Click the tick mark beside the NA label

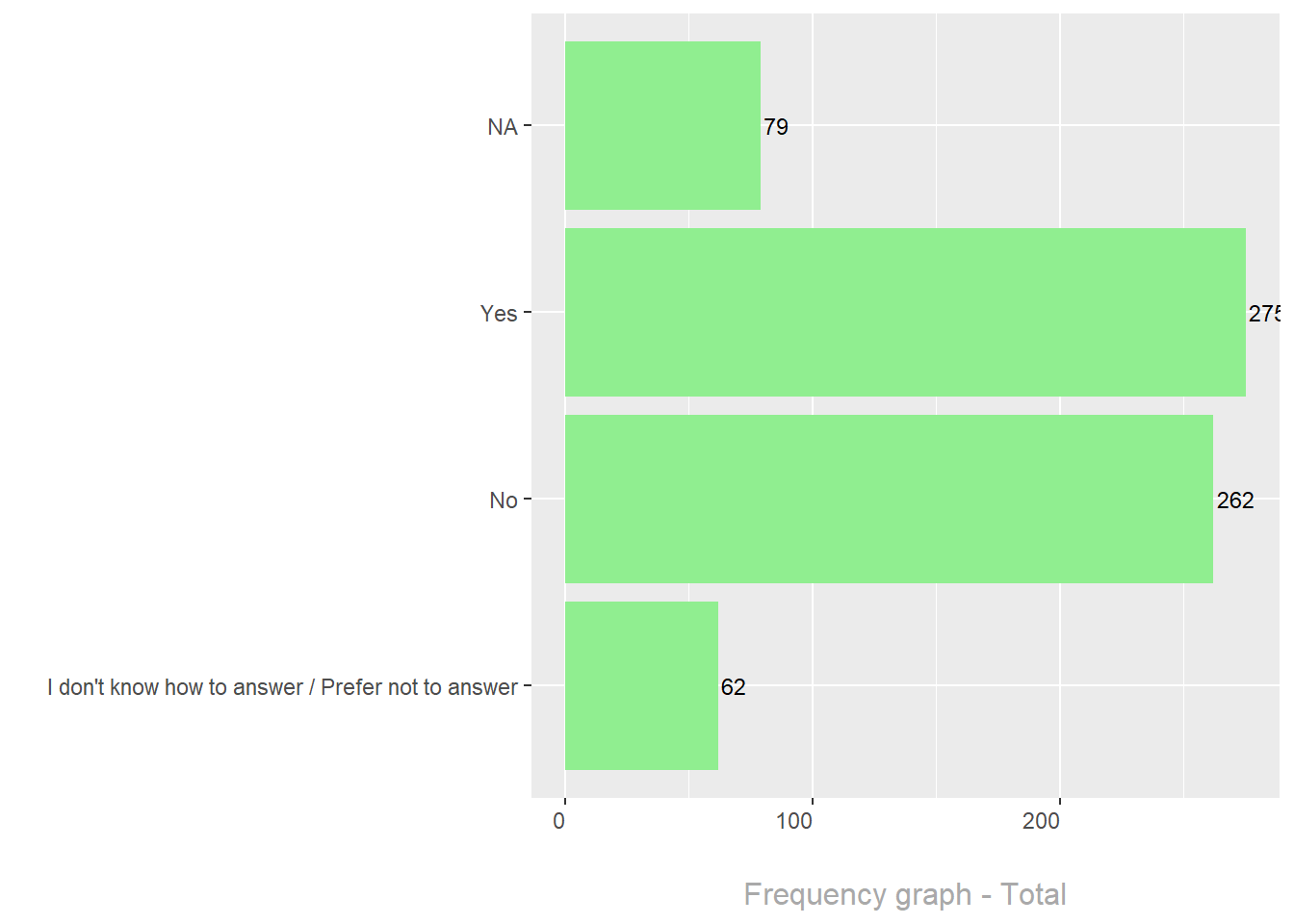click(x=528, y=125)
